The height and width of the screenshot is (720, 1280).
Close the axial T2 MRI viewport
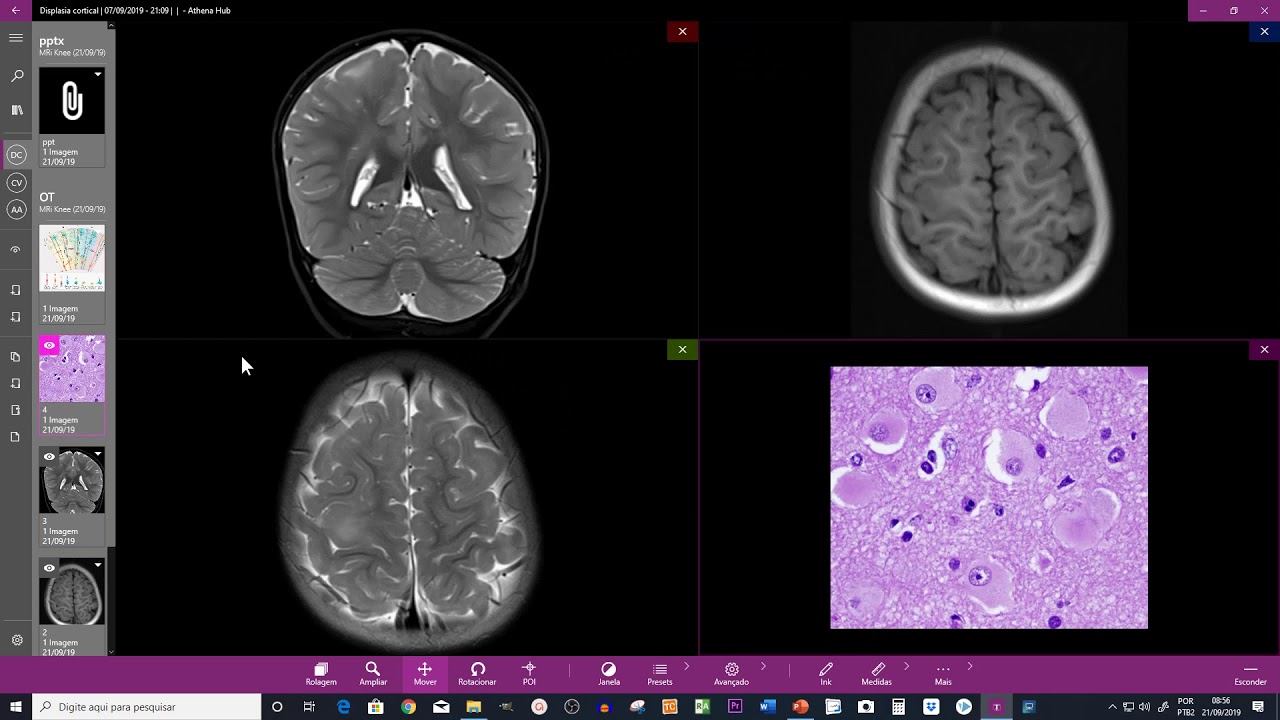click(x=682, y=350)
